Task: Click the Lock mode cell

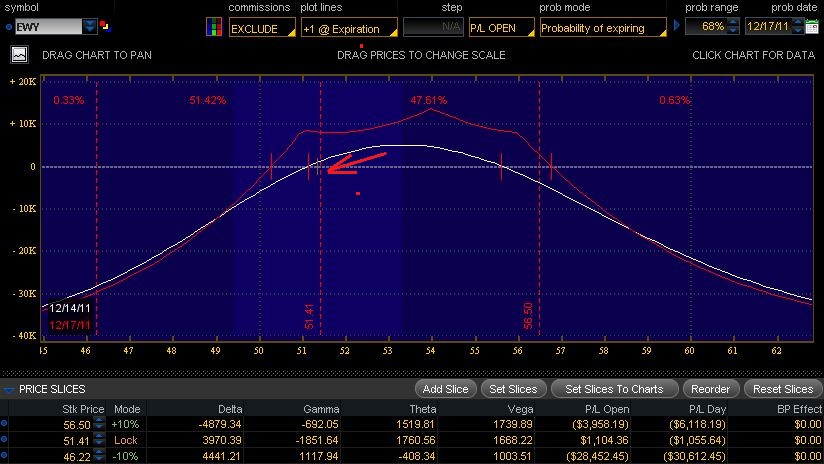Action: click(x=126, y=440)
